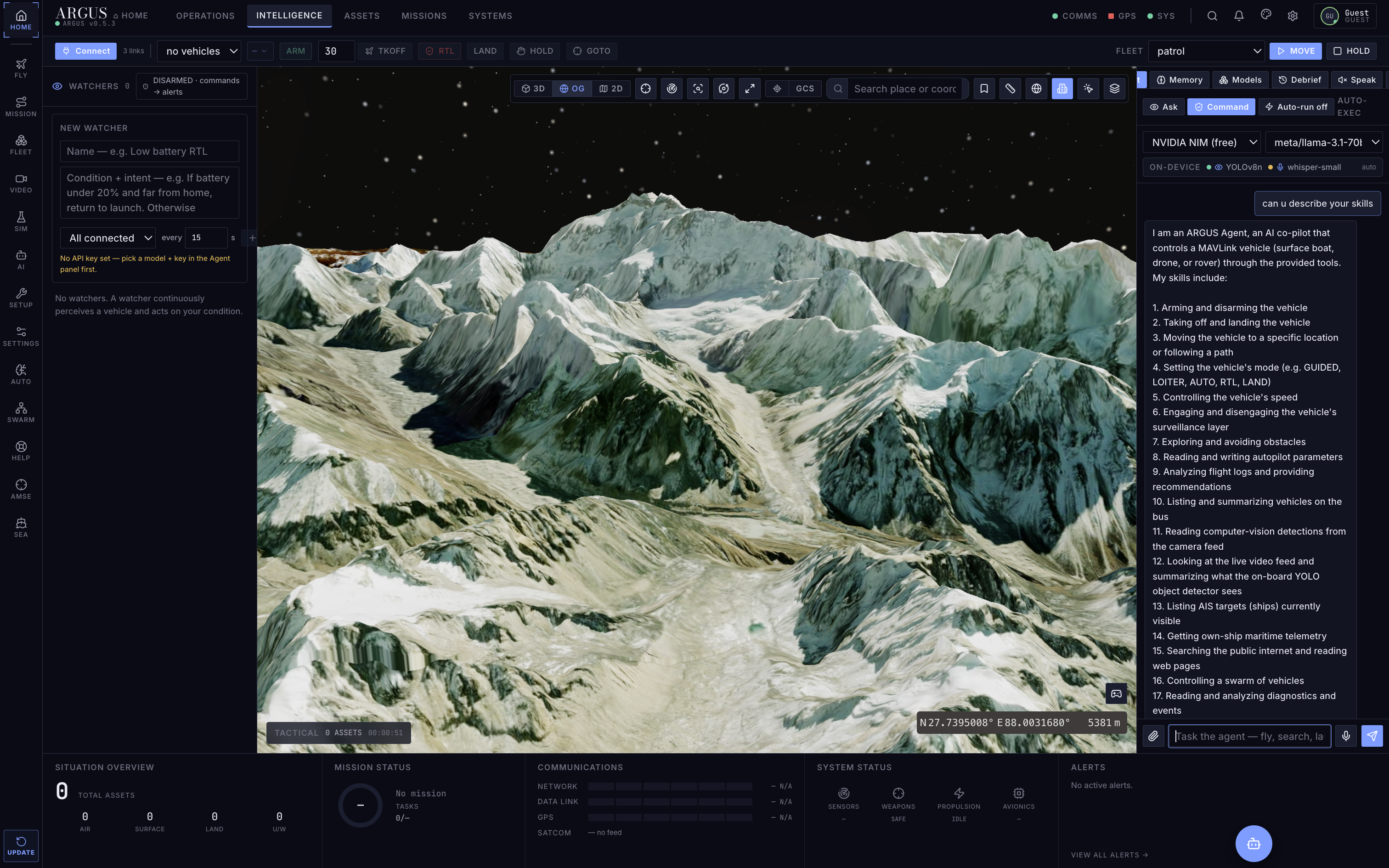Viewport: 1389px width, 868px height.
Task: Follow the VIEW ALL ALERTS link
Action: pyautogui.click(x=1109, y=855)
